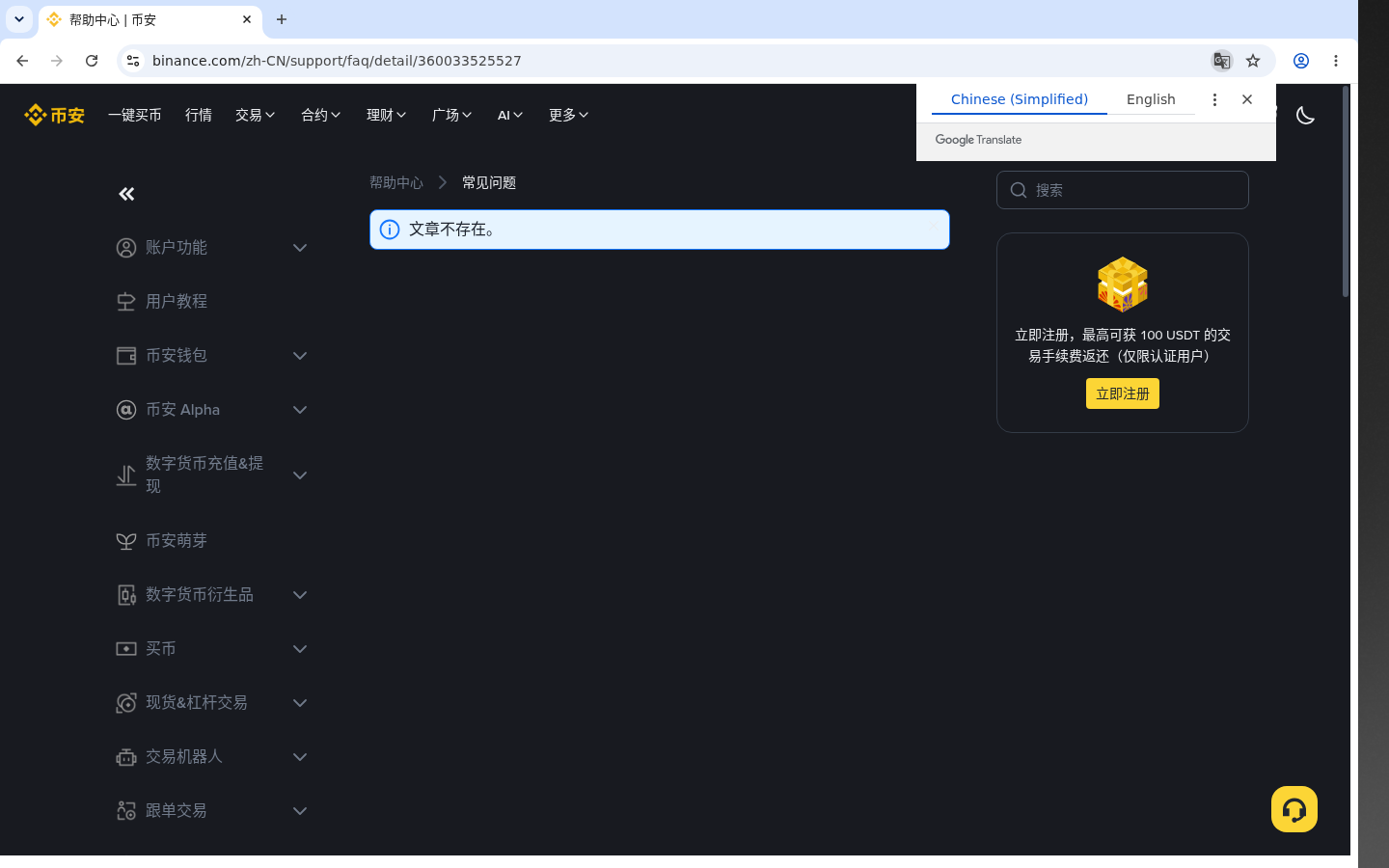Open translate options three-dot menu
This screenshot has height=868, width=1389.
click(x=1214, y=99)
